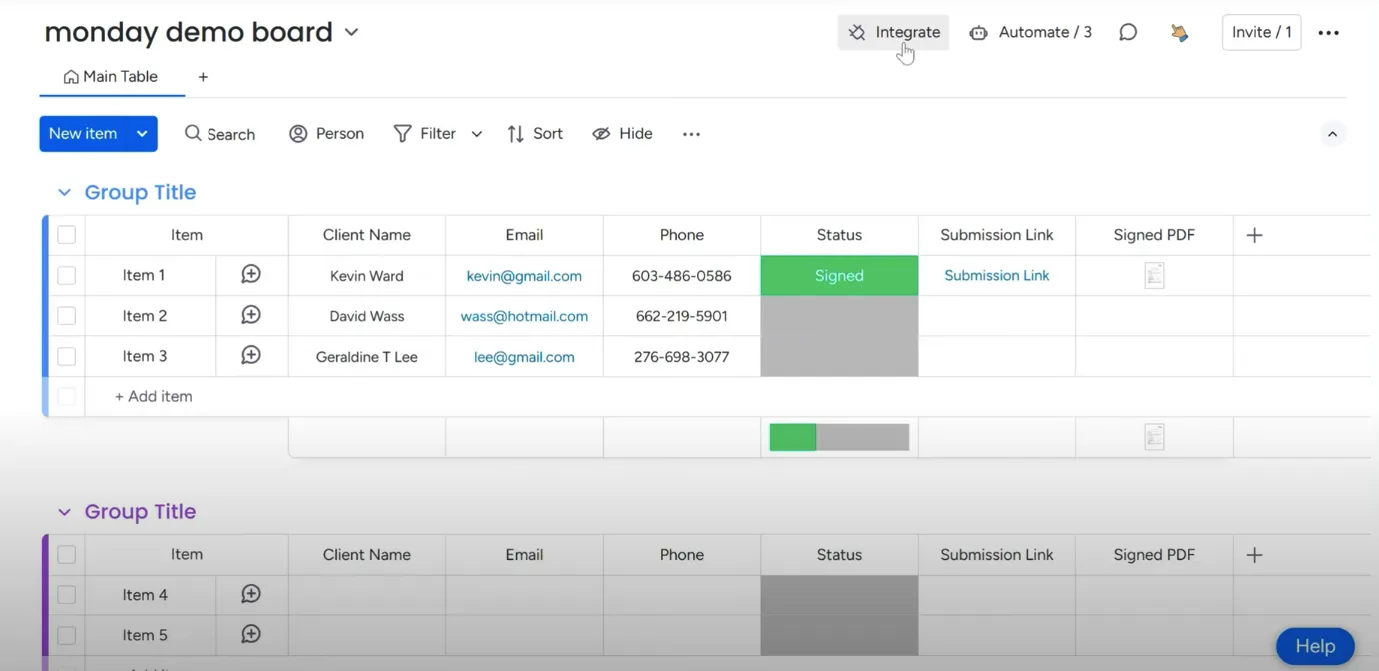Click the David Wass client name cell

(367, 316)
